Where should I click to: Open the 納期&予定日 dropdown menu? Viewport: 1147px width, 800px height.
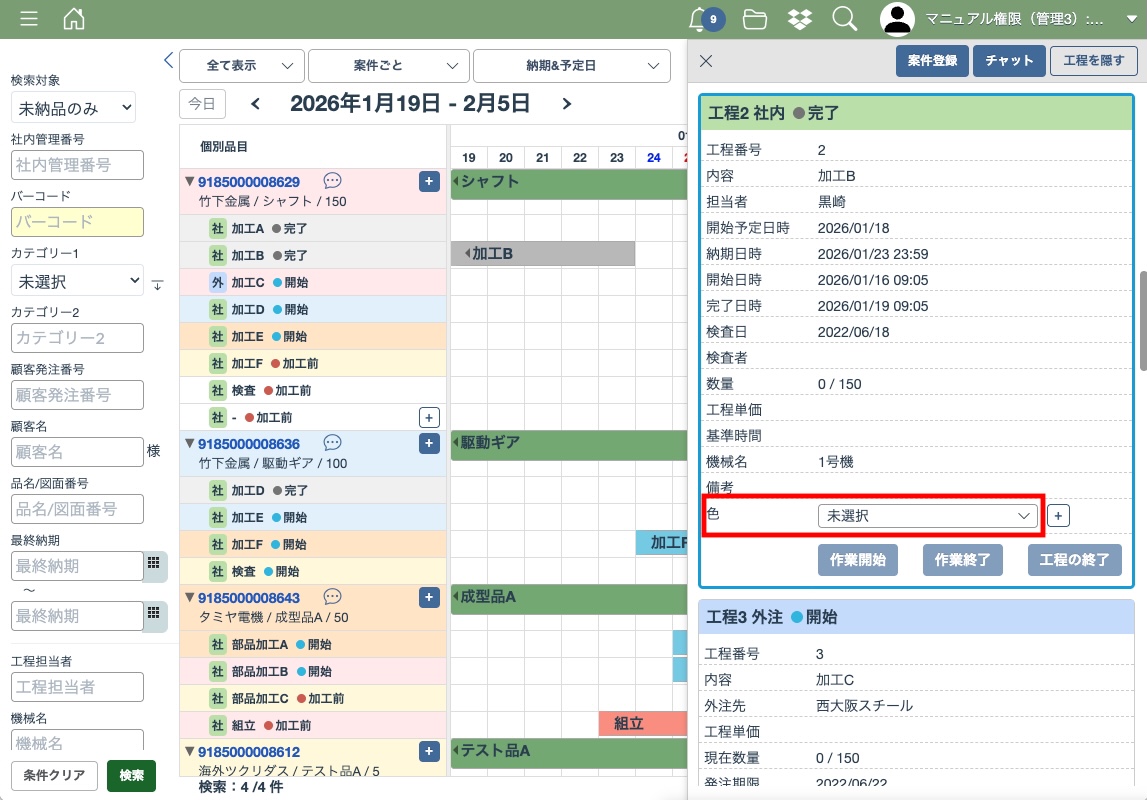tap(571, 66)
